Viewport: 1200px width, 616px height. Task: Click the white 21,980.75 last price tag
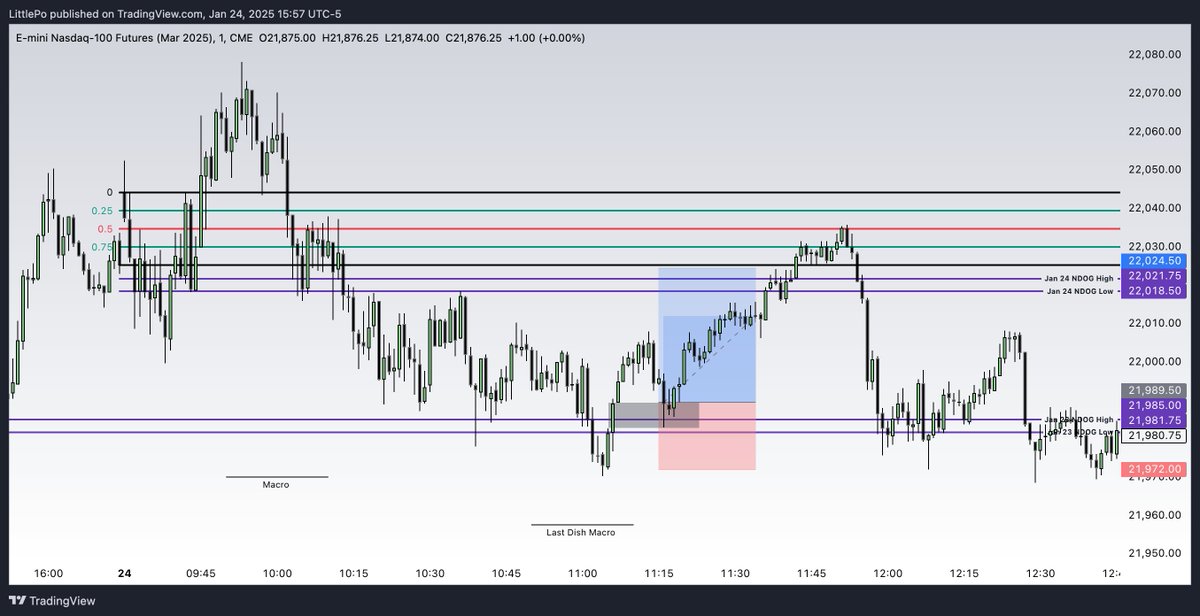click(x=1156, y=435)
